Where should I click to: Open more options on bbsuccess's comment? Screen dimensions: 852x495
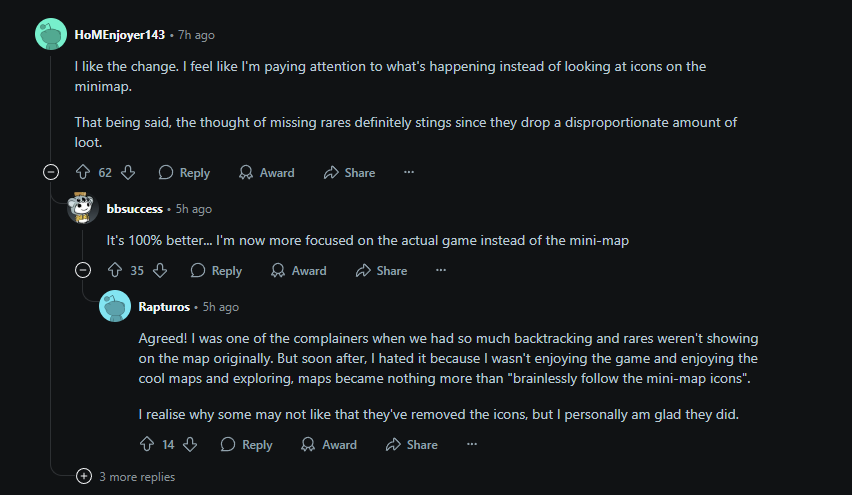point(440,270)
